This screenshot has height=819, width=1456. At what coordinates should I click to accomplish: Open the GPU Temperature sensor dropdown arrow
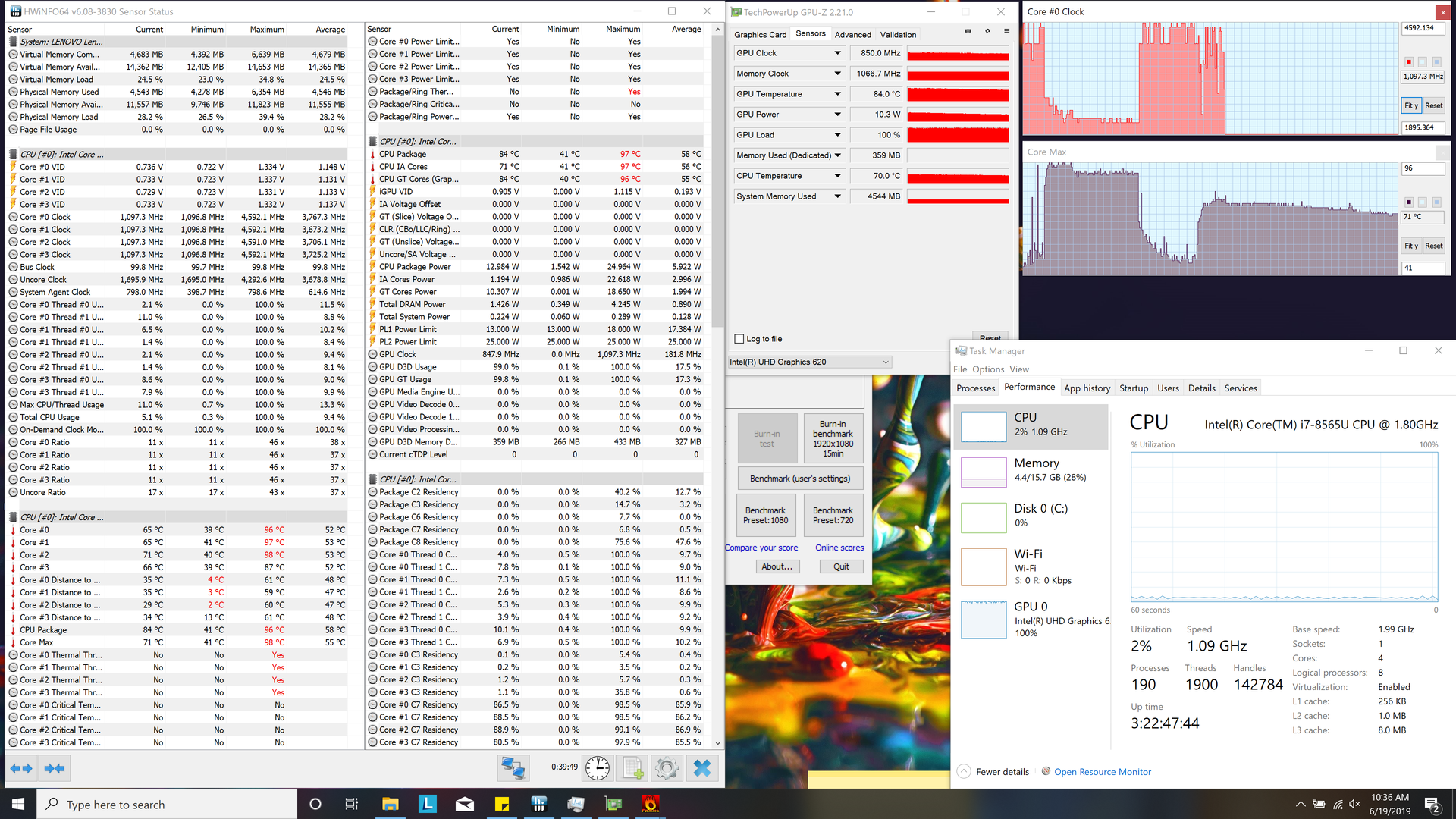pos(837,94)
